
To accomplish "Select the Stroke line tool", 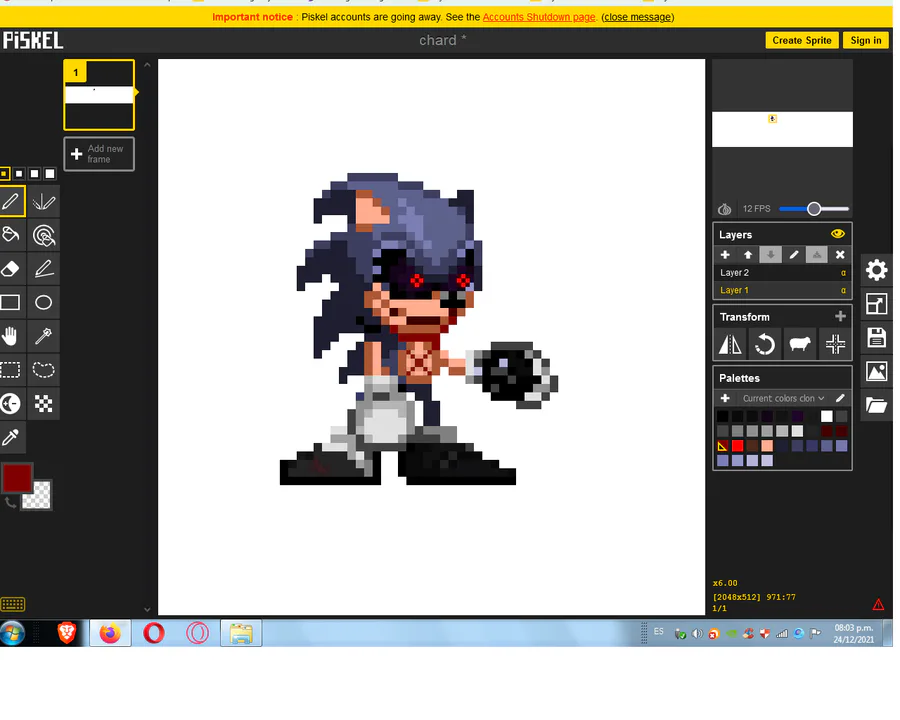I will [x=44, y=269].
